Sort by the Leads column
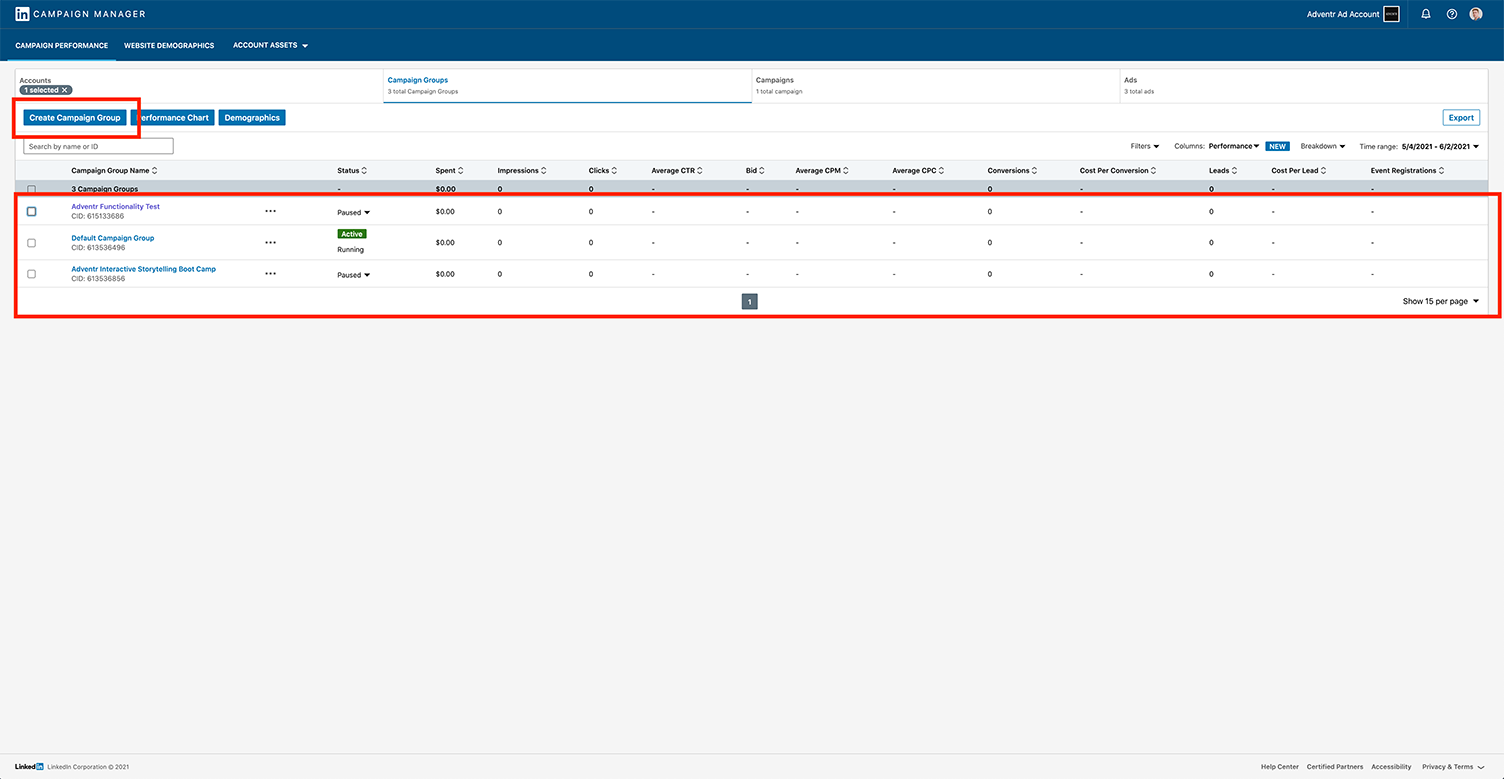 point(1223,171)
